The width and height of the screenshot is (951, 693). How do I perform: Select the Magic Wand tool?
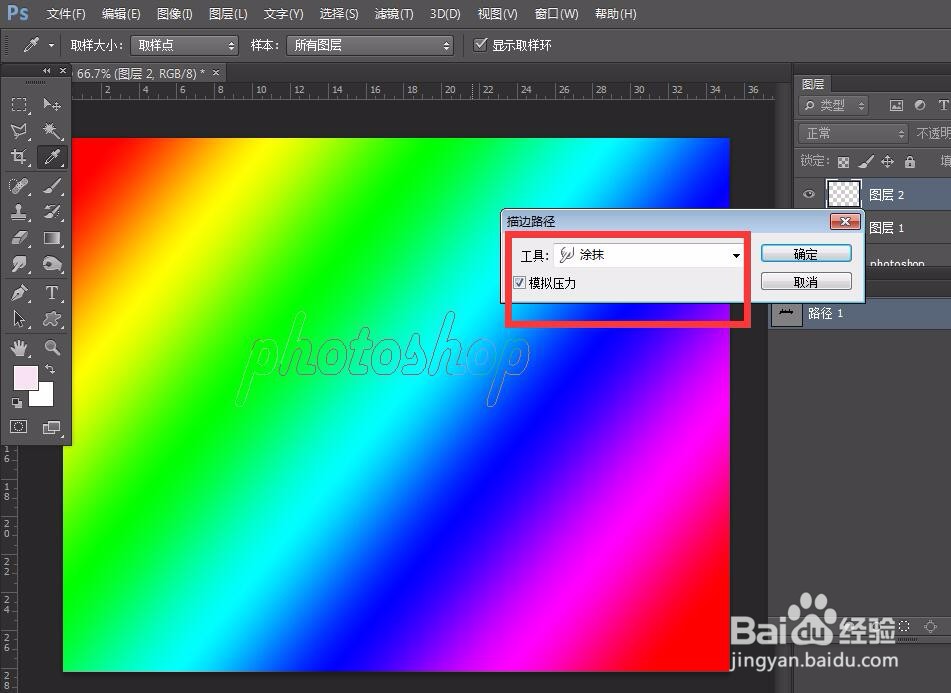click(52, 131)
